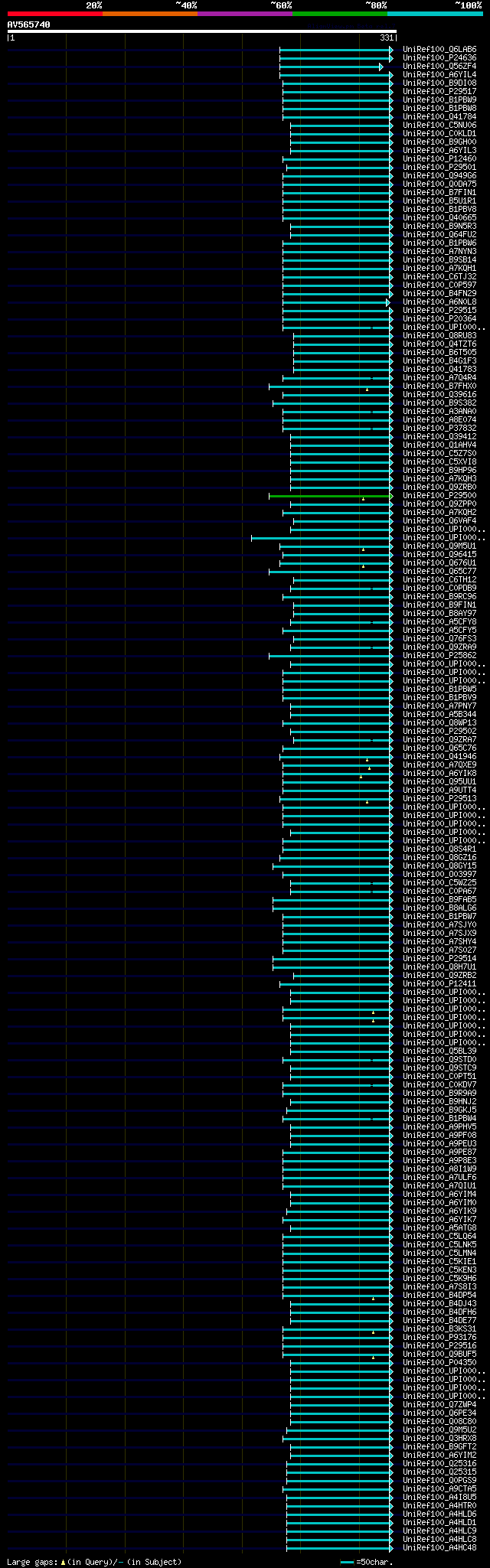Viewport: 490px width, 1568px height.
Task: Select hit label UniRef100_A3ANA0
Action: 439,412
